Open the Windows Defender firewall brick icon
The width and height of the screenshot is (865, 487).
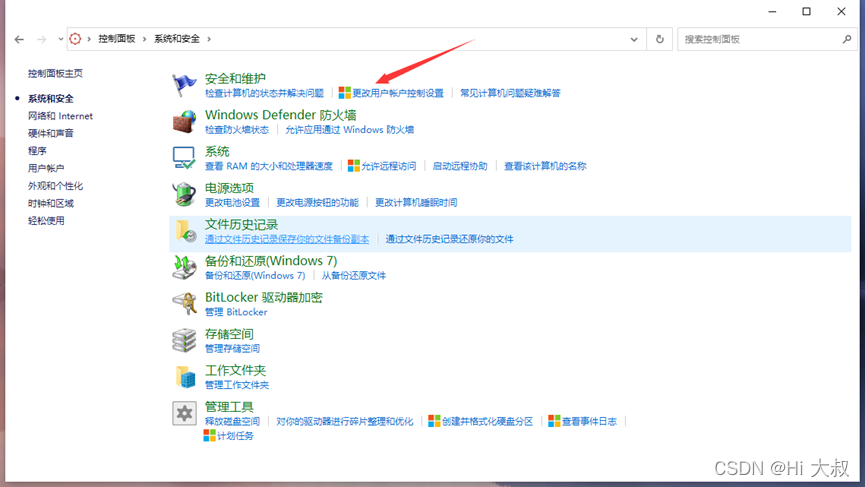point(184,121)
